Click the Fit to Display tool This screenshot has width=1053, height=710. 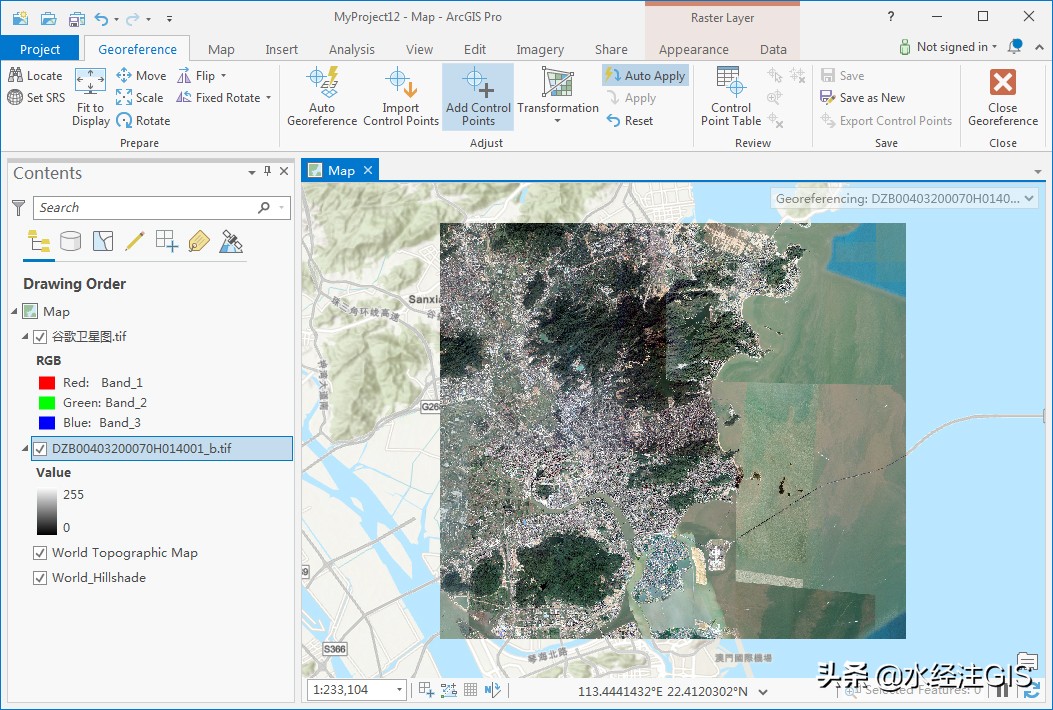[x=91, y=97]
